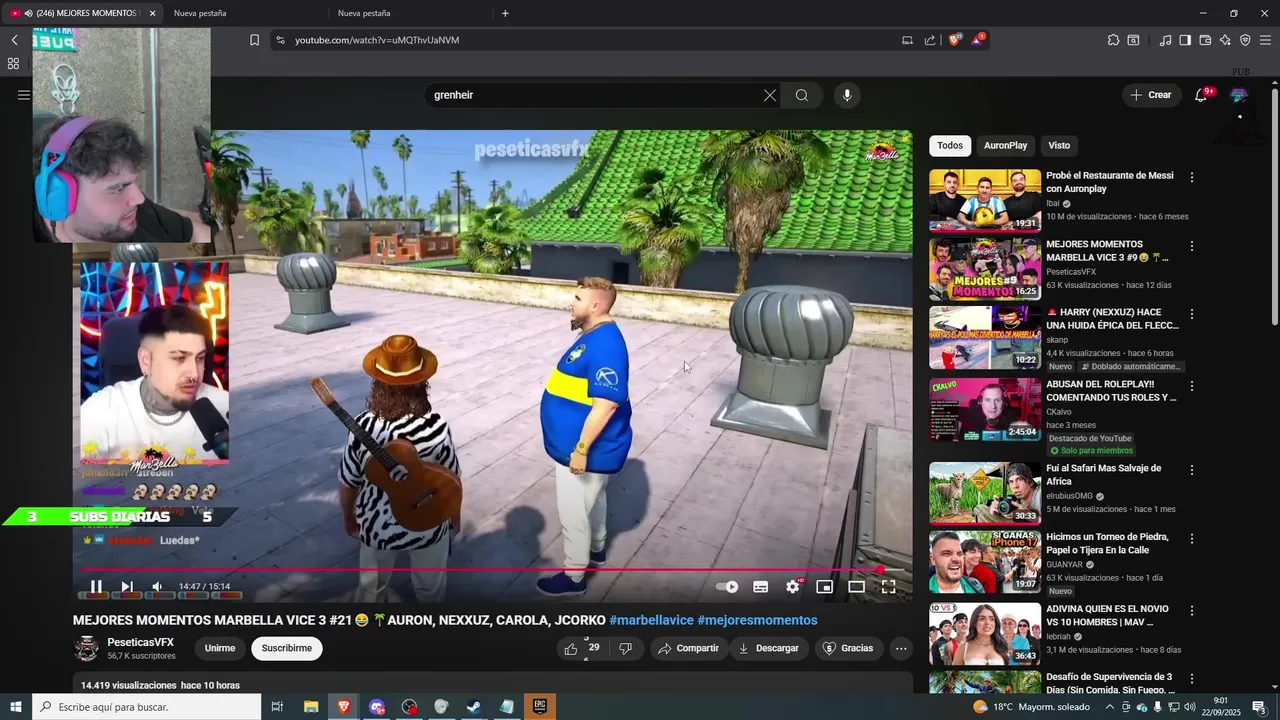1280x720 pixels.
Task: Close the MEJORES MOMENTOS browser tab
Action: pyautogui.click(x=152, y=13)
